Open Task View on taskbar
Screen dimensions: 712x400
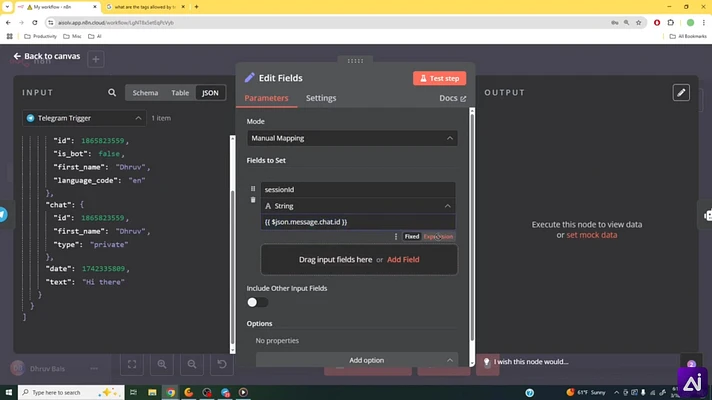click(x=134, y=392)
